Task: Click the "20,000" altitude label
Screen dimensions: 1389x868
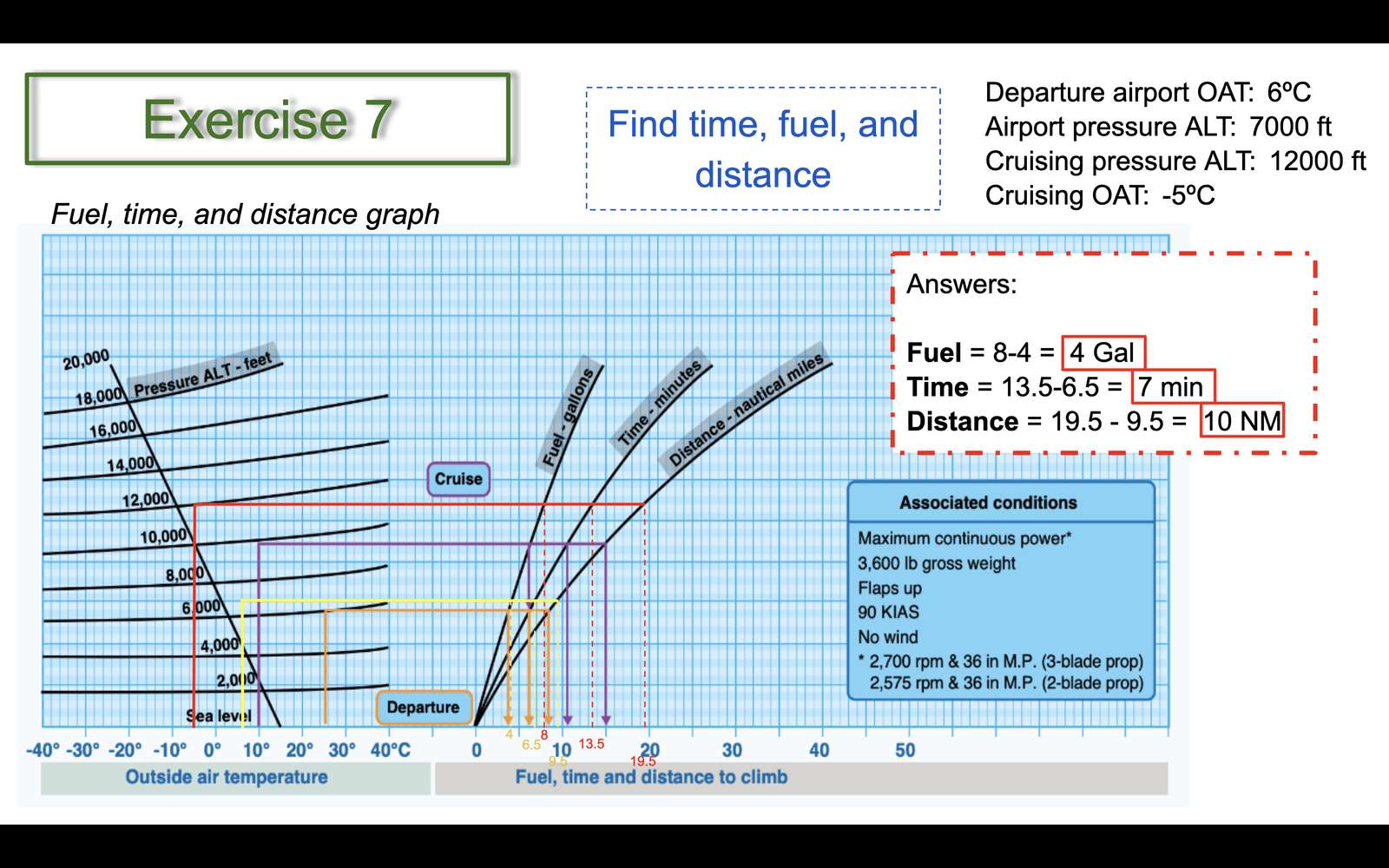Action: [86, 359]
